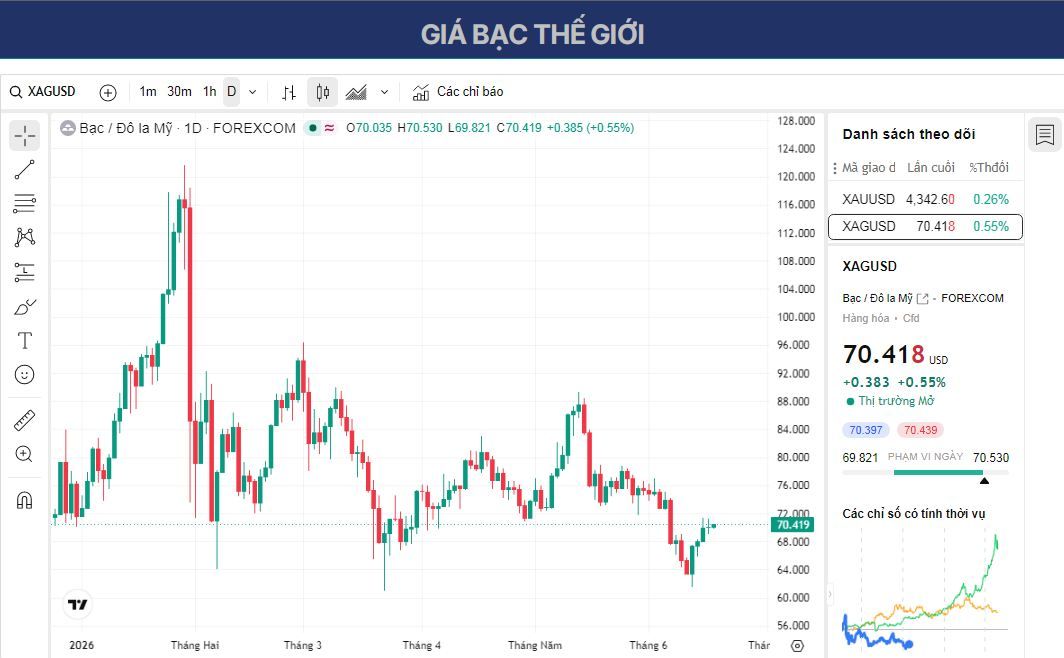Select XAGUSD row in the watchlist
The height and width of the screenshot is (658, 1064).
tap(926, 227)
